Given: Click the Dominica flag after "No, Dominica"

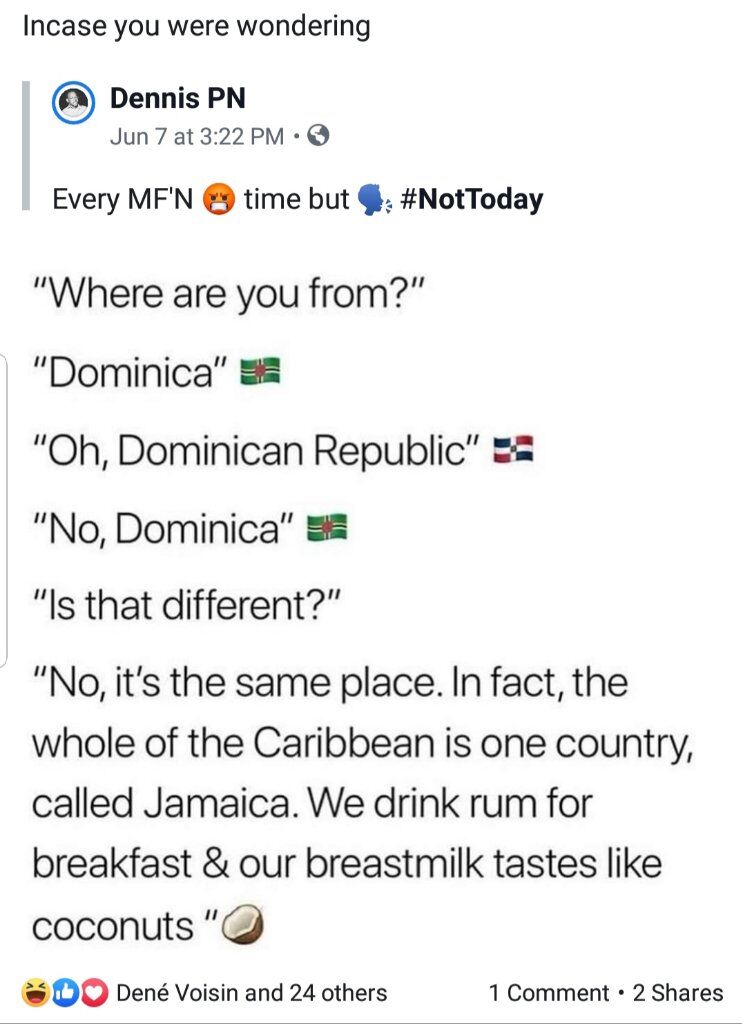Looking at the screenshot, I should (327, 526).
